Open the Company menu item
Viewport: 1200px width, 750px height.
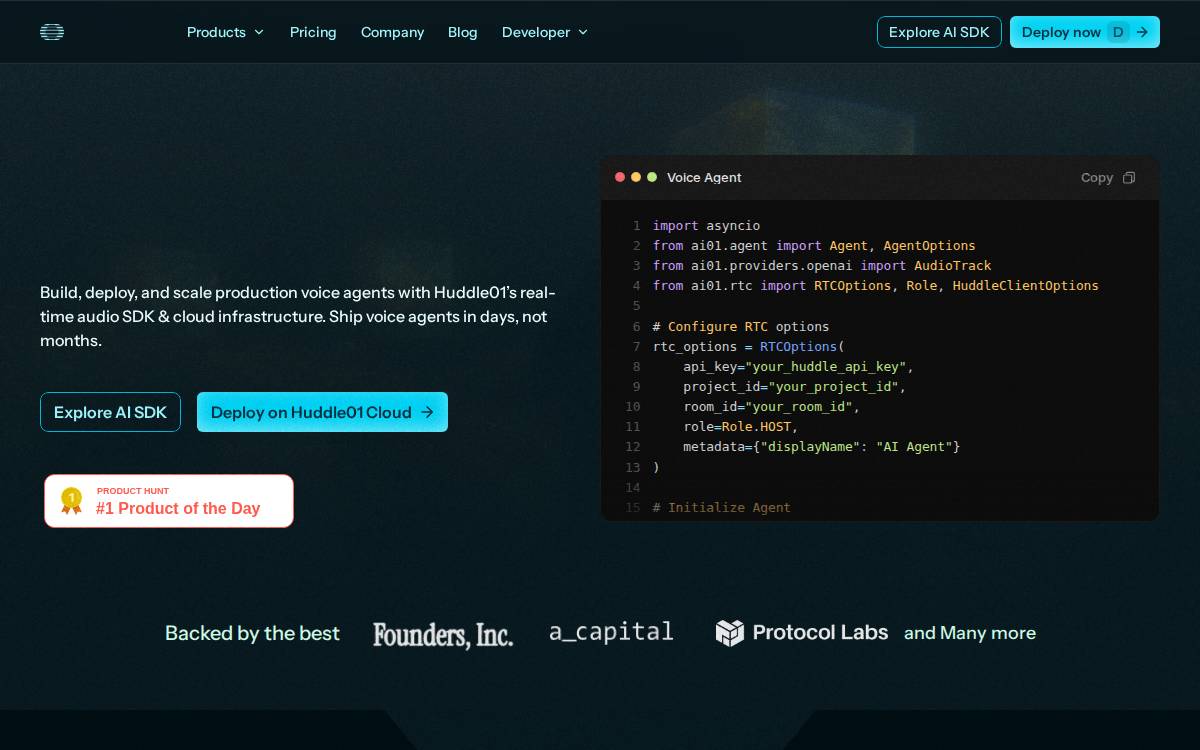392,32
